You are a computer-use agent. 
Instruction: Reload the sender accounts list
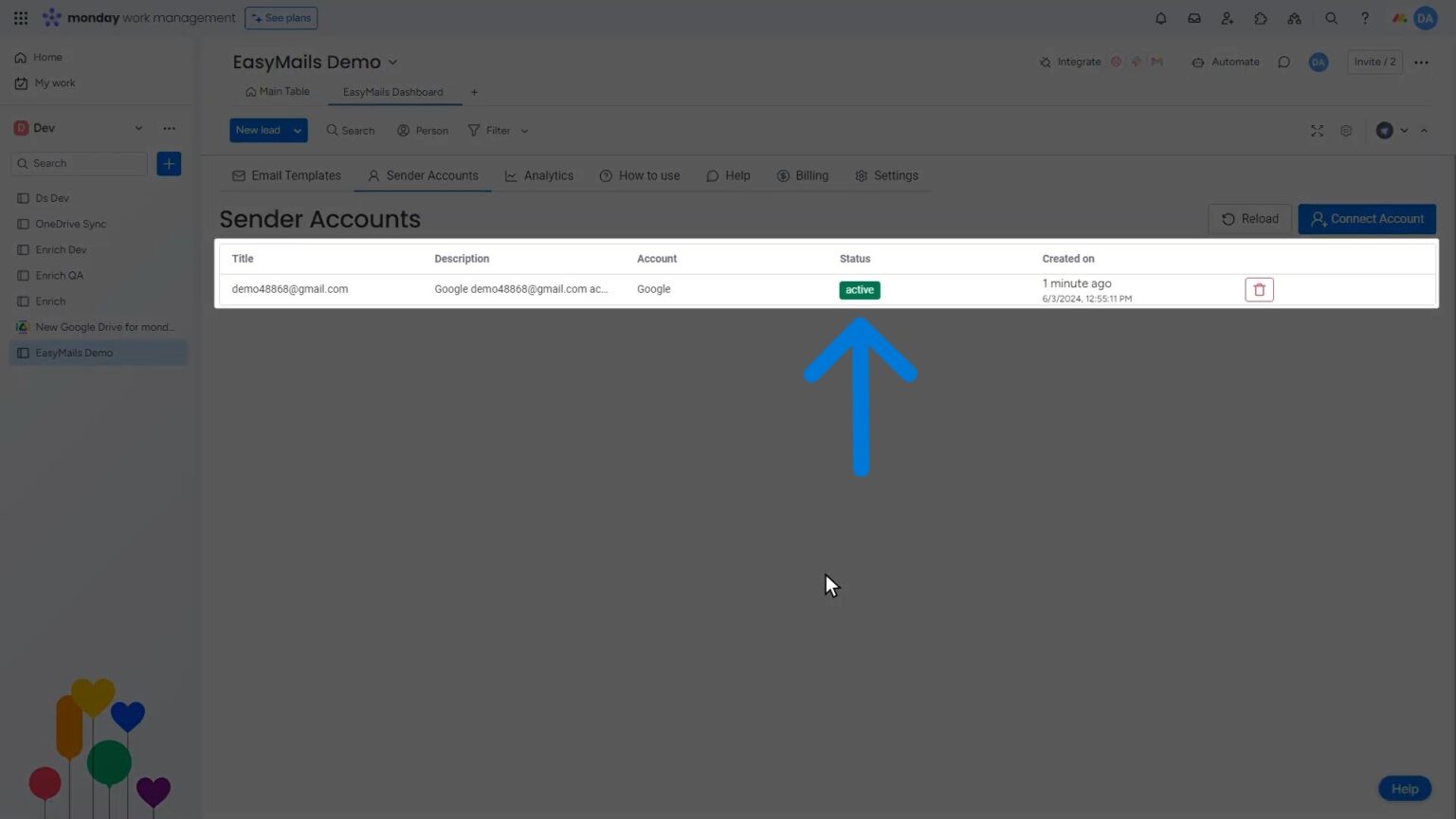1249,218
